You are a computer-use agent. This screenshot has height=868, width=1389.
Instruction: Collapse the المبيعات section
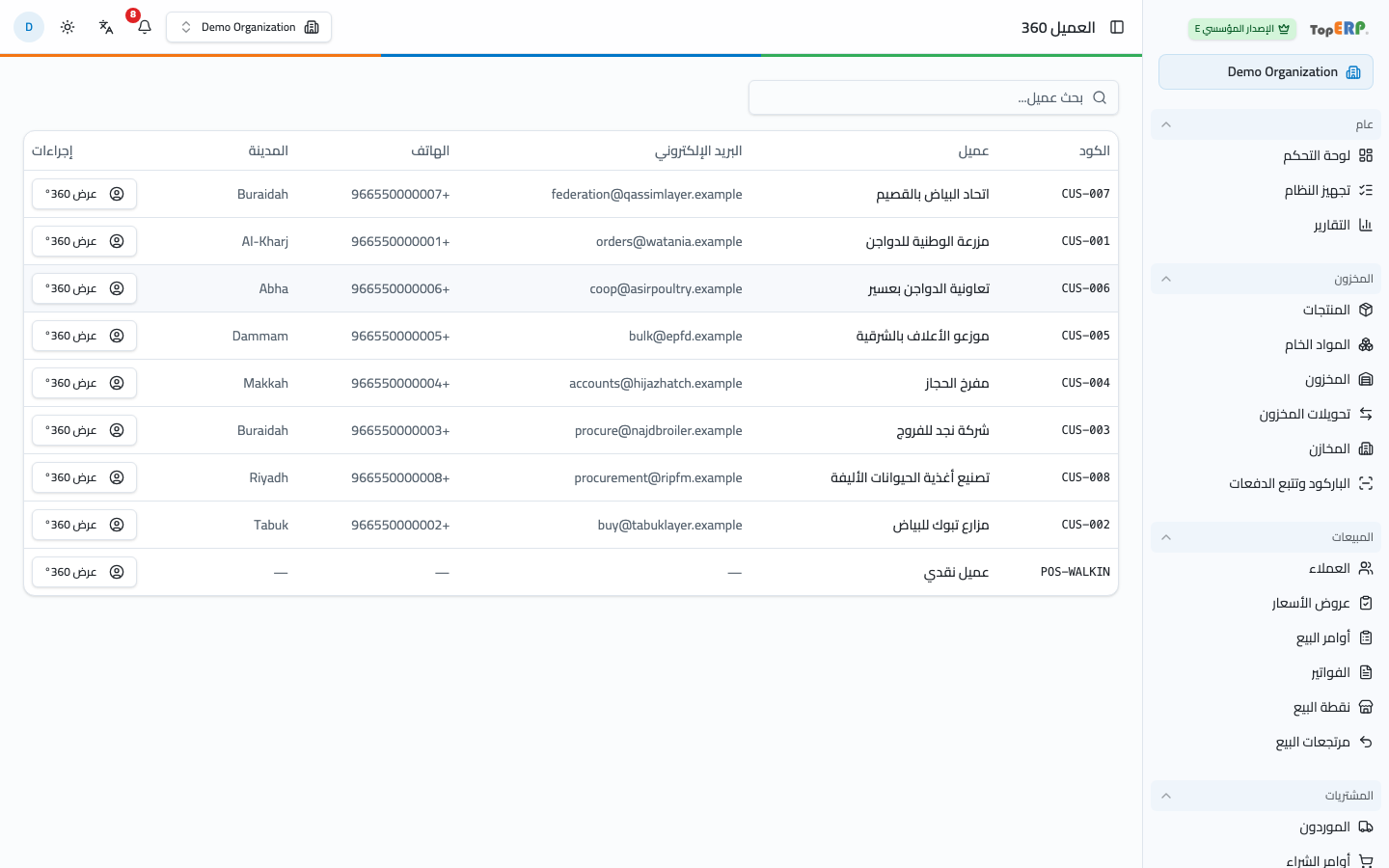1266,537
